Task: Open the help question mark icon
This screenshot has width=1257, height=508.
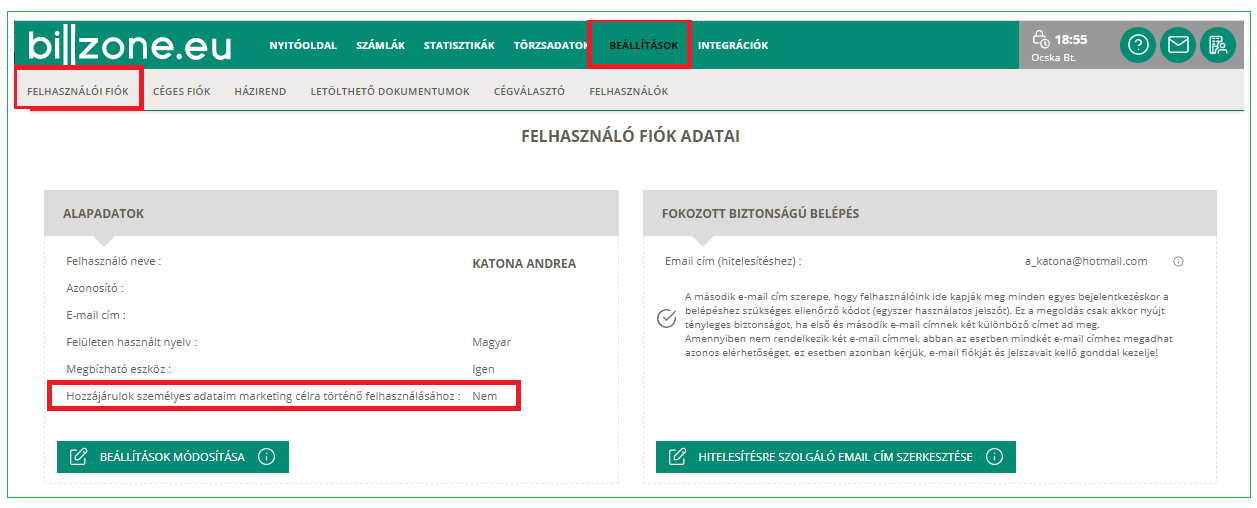Action: point(1138,45)
